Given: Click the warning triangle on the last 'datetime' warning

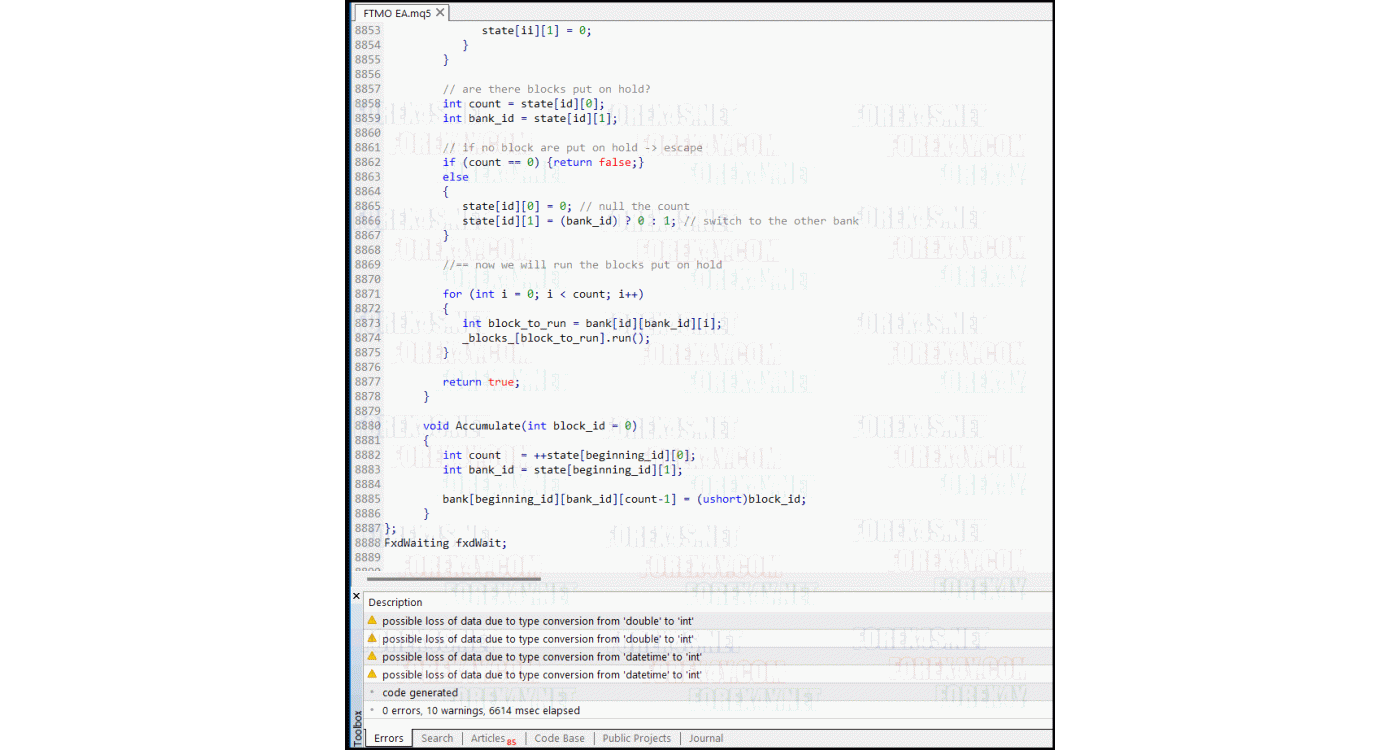Looking at the screenshot, I should click(373, 674).
